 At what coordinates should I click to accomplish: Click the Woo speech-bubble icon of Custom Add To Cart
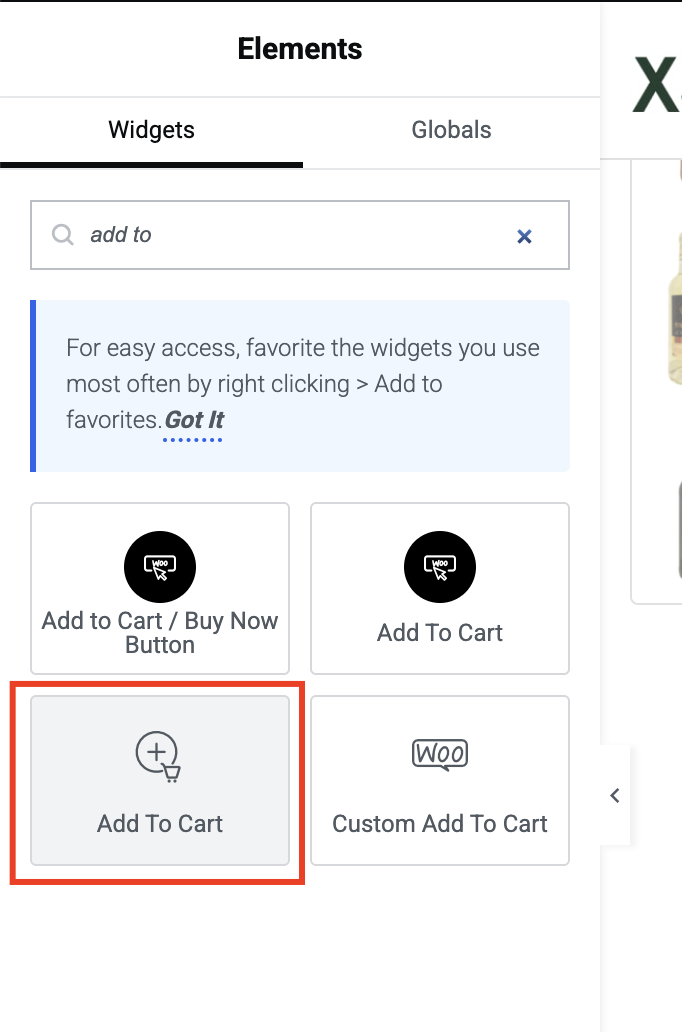point(440,754)
